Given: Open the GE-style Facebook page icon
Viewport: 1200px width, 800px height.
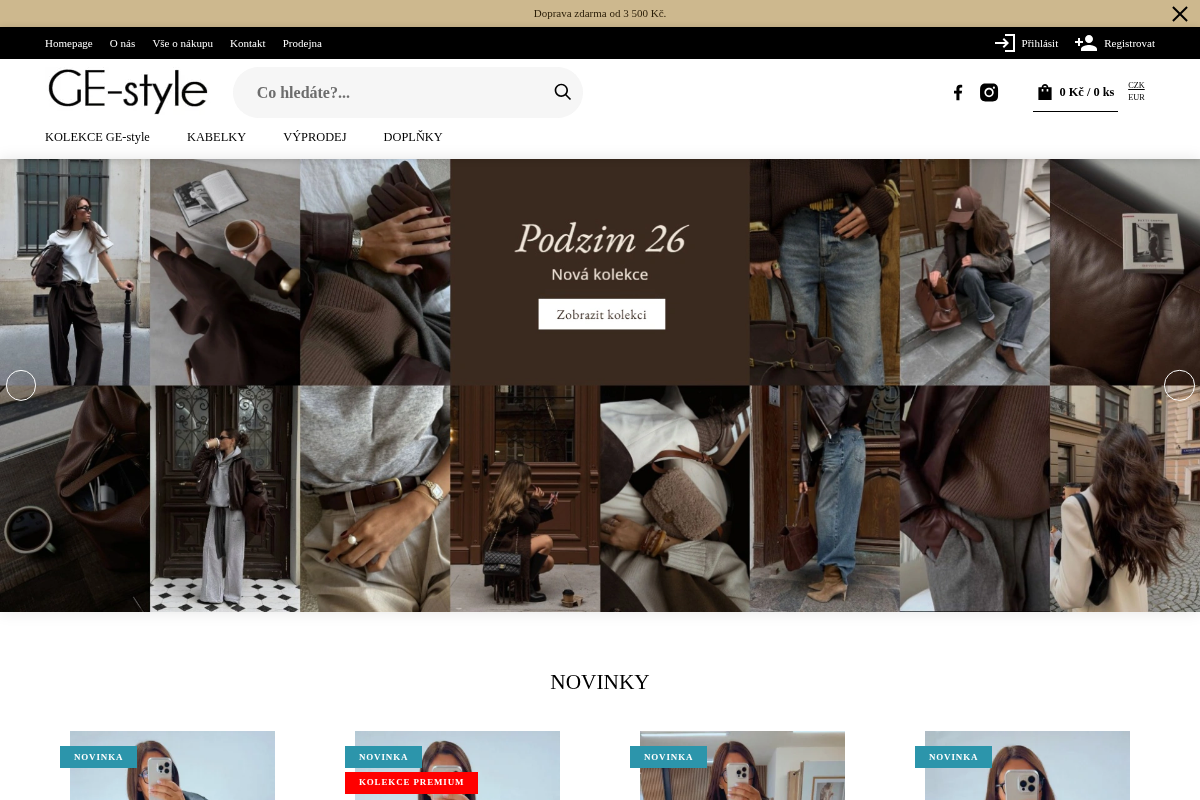Looking at the screenshot, I should point(958,92).
